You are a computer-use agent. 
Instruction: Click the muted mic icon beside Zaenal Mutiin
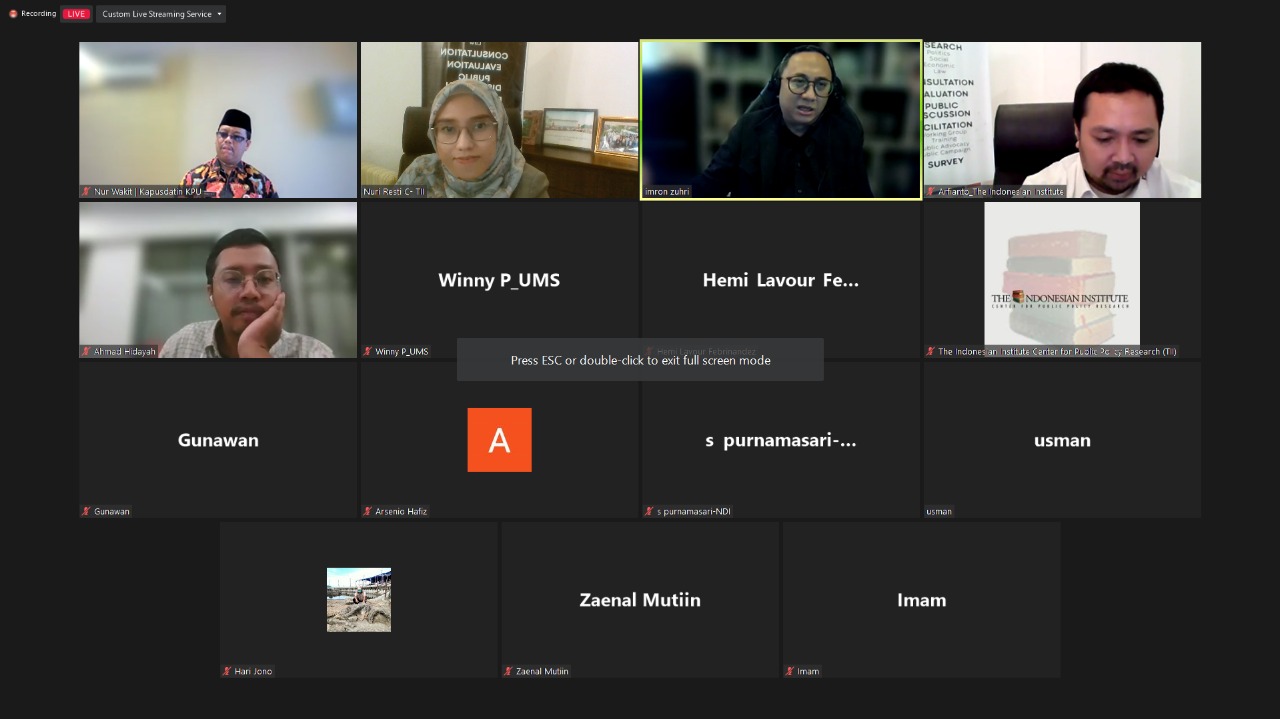509,671
